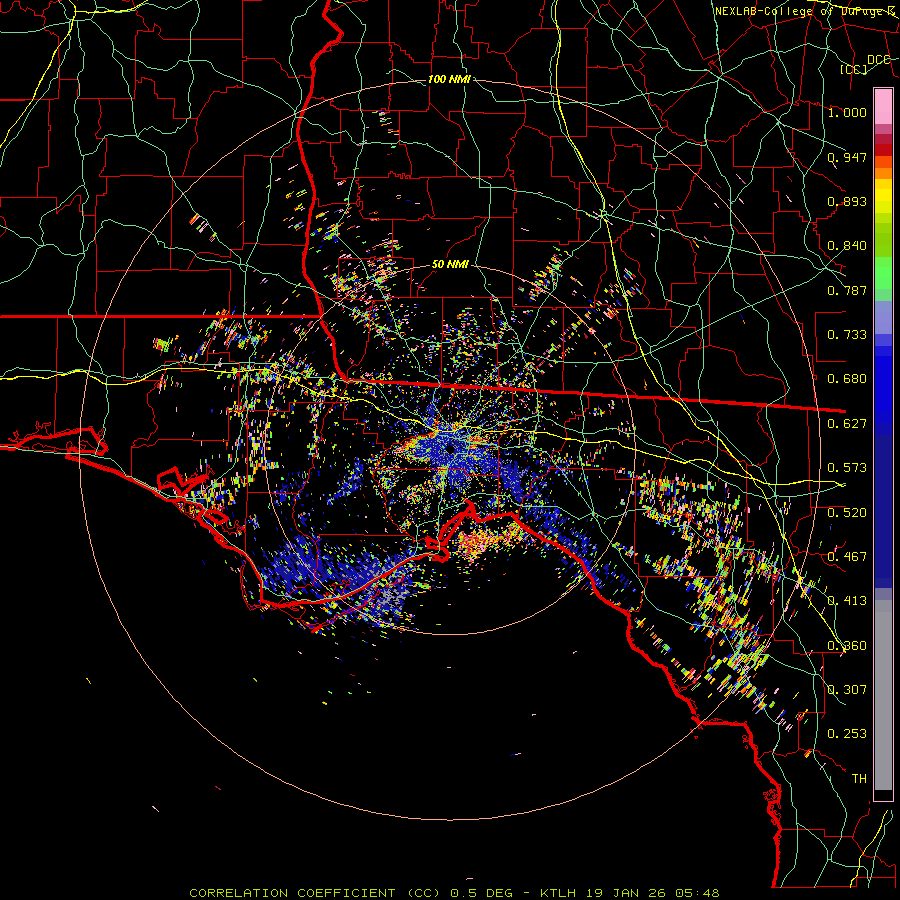This screenshot has height=900, width=900.
Task: Click the 0.253 scale value
Action: pyautogui.click(x=847, y=734)
